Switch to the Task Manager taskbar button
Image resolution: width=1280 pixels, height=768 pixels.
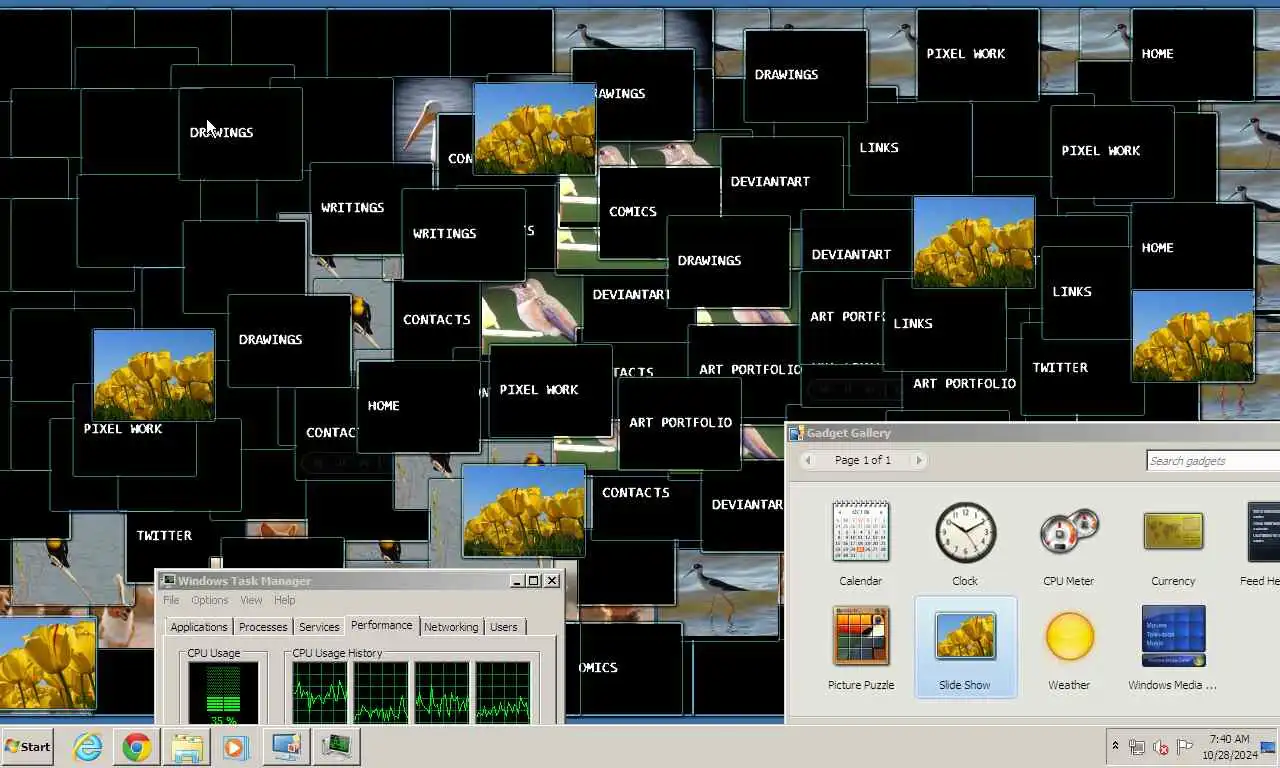[336, 746]
